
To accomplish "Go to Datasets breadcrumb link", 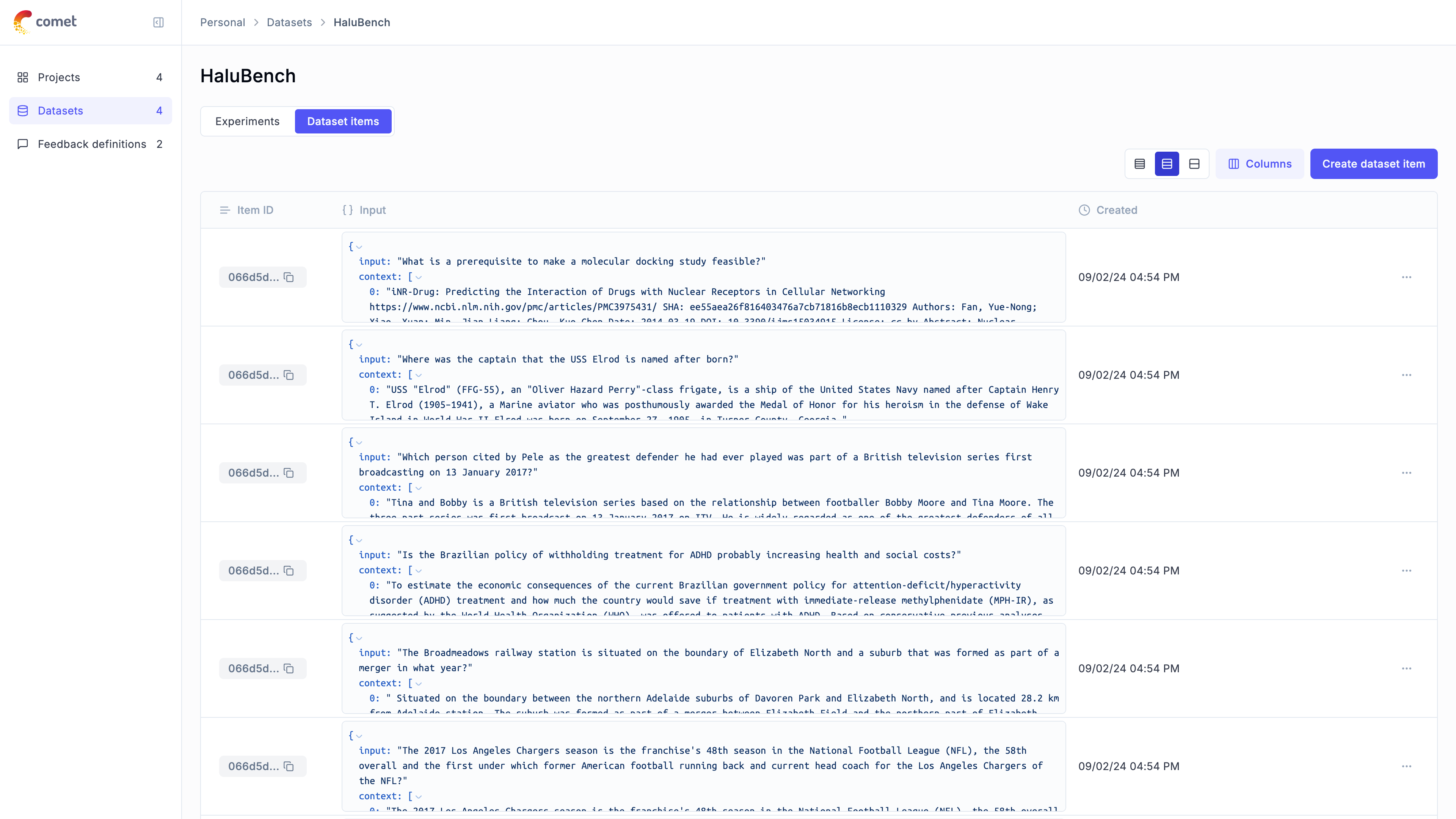I will point(289,23).
